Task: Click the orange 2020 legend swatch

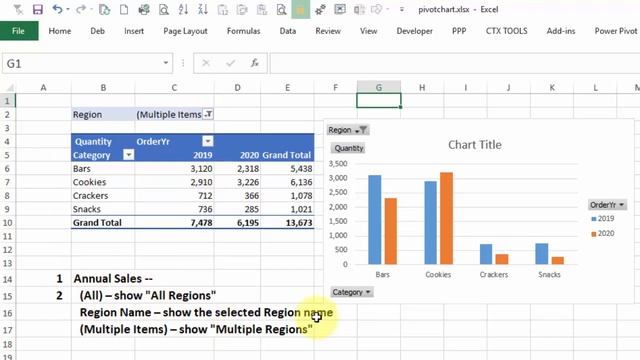Action: pos(594,234)
